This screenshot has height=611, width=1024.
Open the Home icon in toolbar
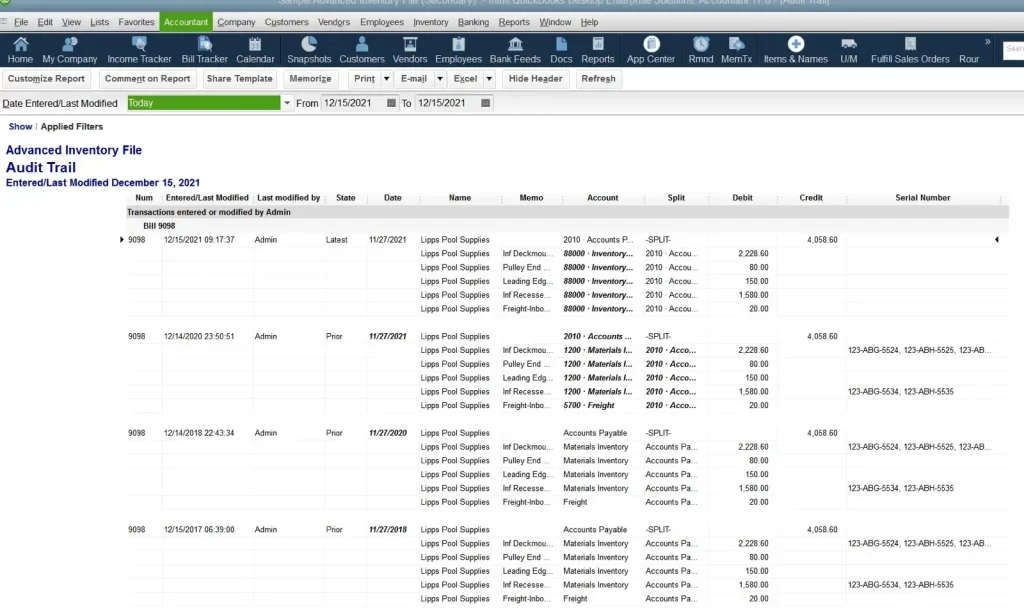coord(20,50)
